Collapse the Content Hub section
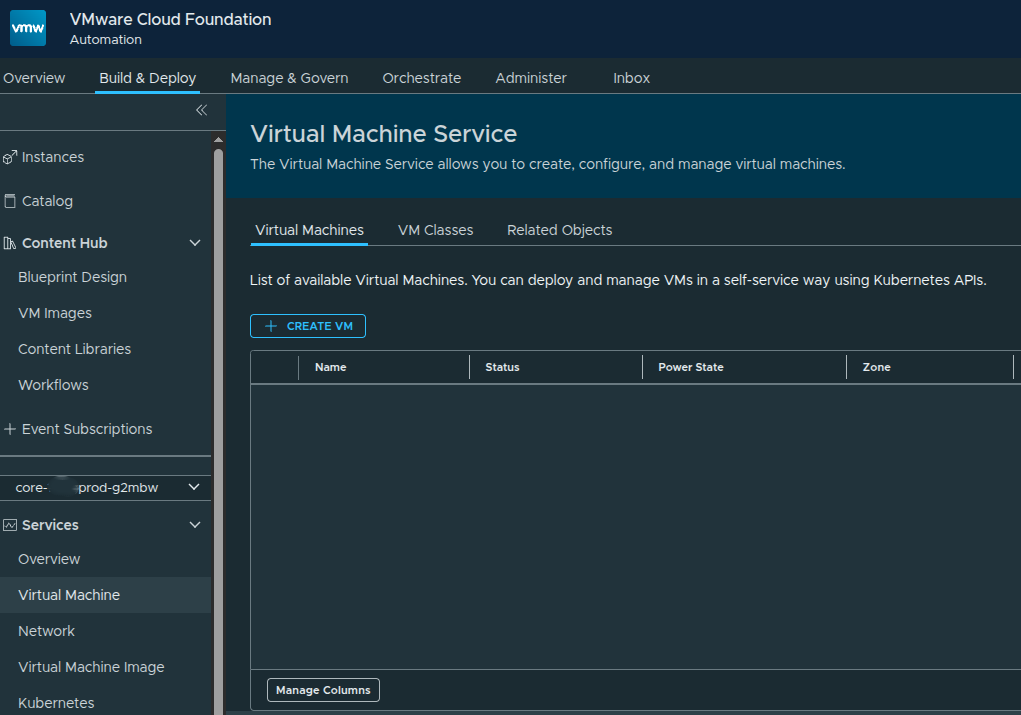Image resolution: width=1021 pixels, height=715 pixels. tap(195, 242)
